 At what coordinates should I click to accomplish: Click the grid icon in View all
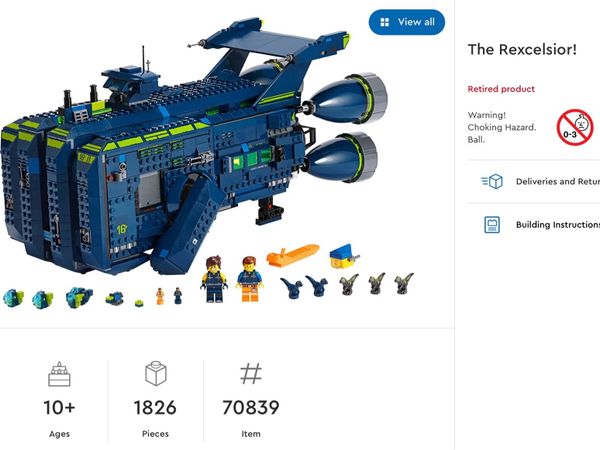click(385, 22)
